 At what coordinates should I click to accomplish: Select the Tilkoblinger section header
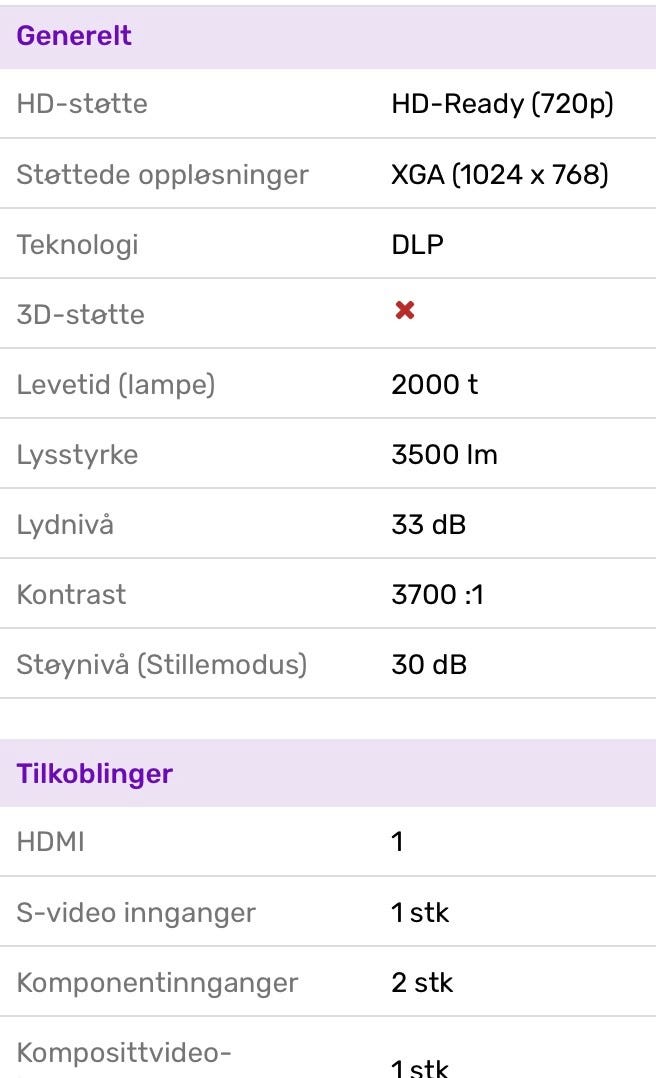click(x=328, y=773)
